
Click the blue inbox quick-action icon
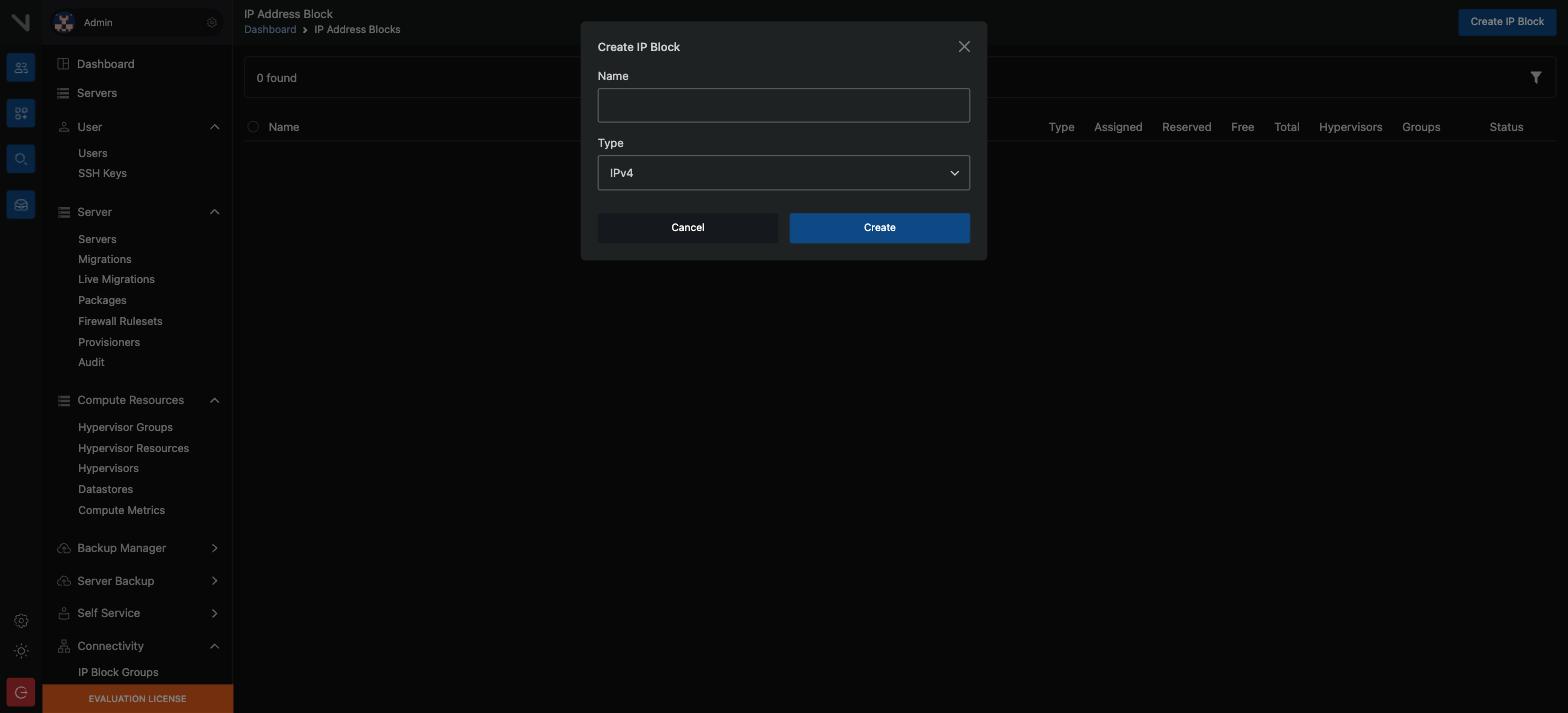(x=21, y=205)
